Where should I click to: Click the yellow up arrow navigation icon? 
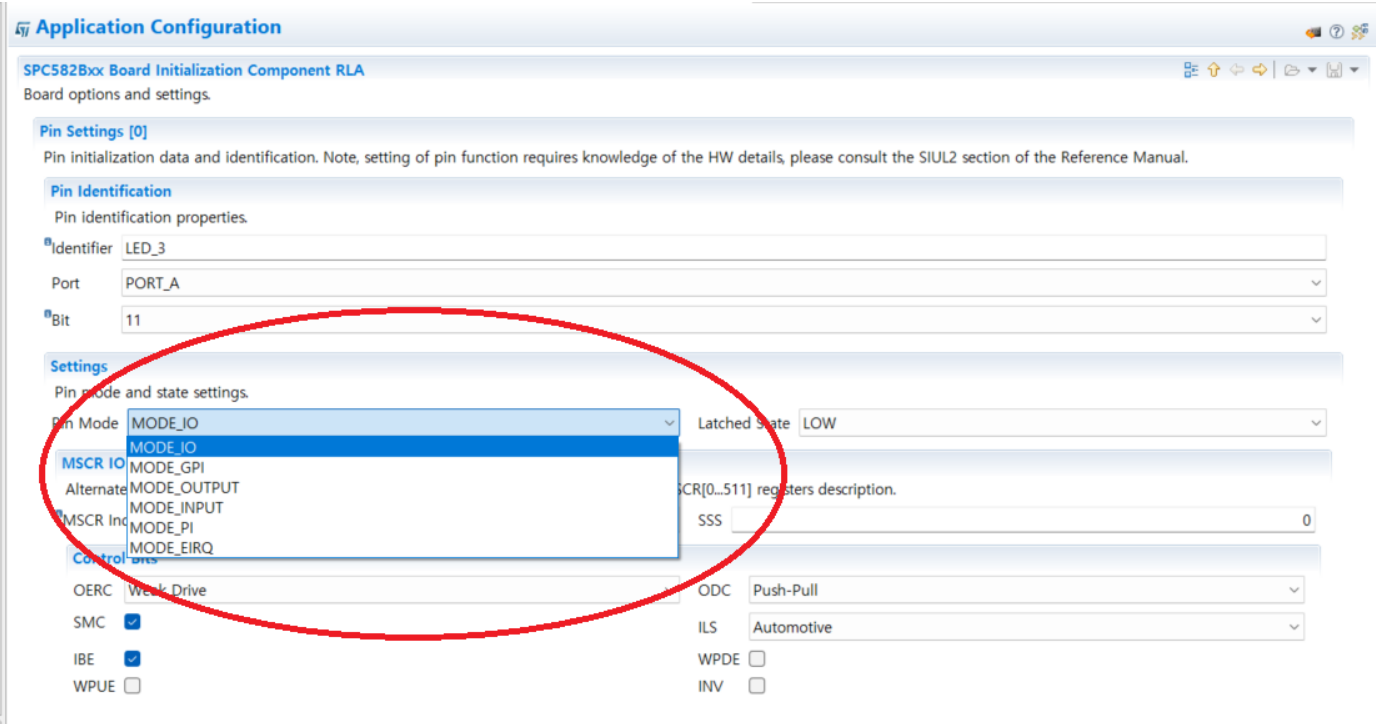1213,70
